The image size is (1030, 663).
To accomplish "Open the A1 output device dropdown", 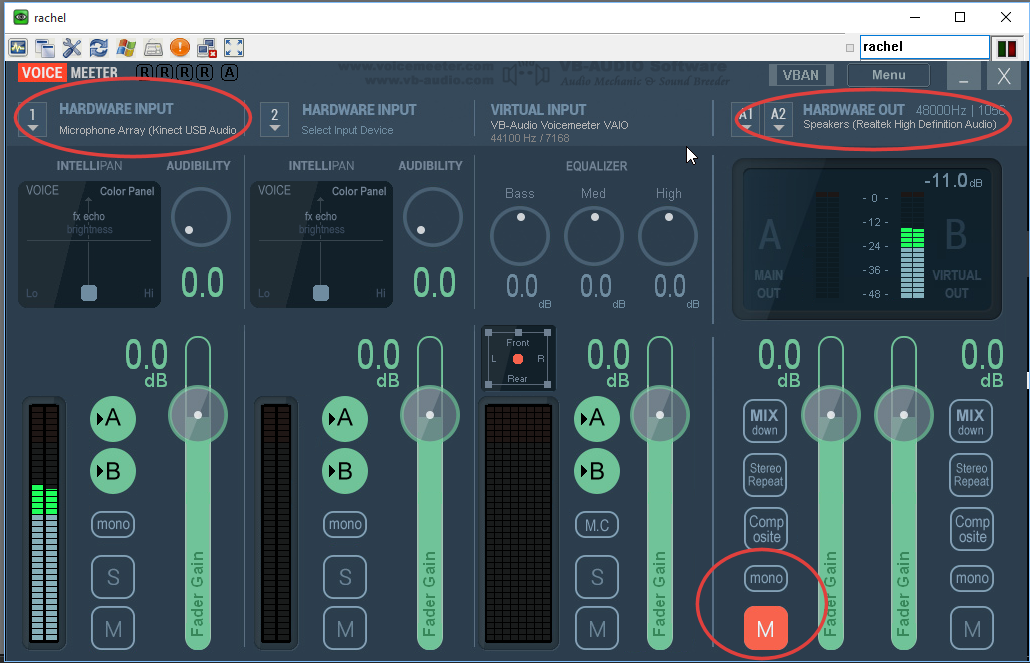I will (746, 120).
